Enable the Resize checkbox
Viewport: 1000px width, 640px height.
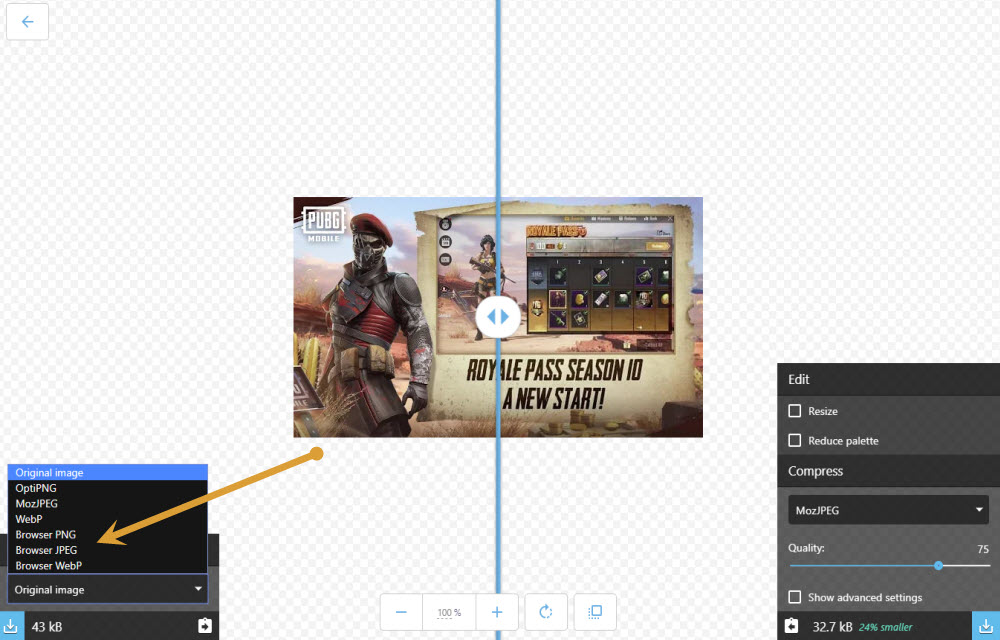tap(795, 411)
